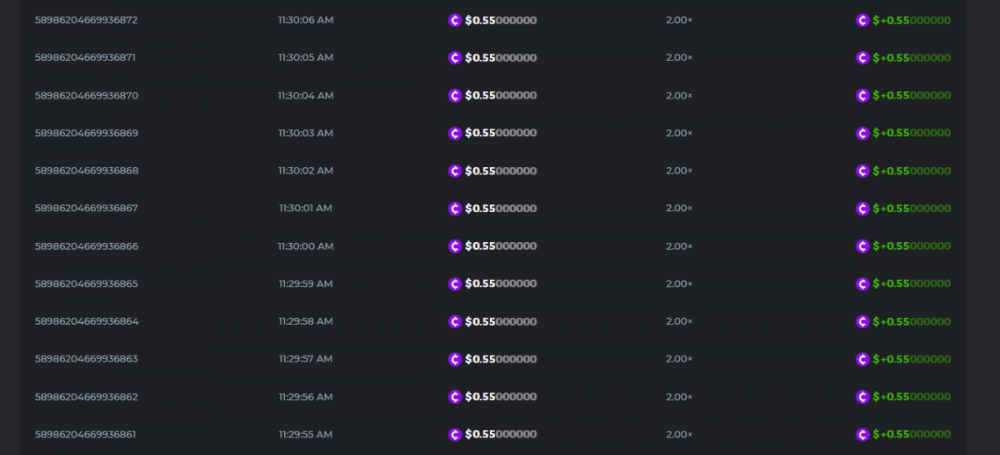Screen dimensions: 1000x455
Task: Open bet ID 58986204669936861
Action: pos(86,434)
